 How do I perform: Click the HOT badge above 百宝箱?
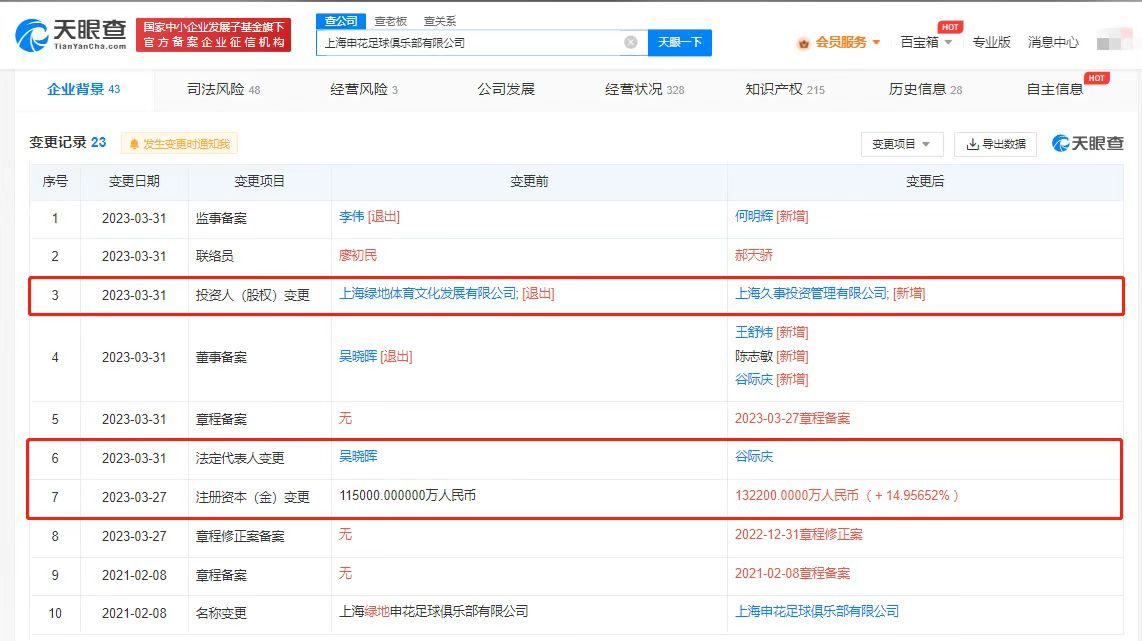948,27
